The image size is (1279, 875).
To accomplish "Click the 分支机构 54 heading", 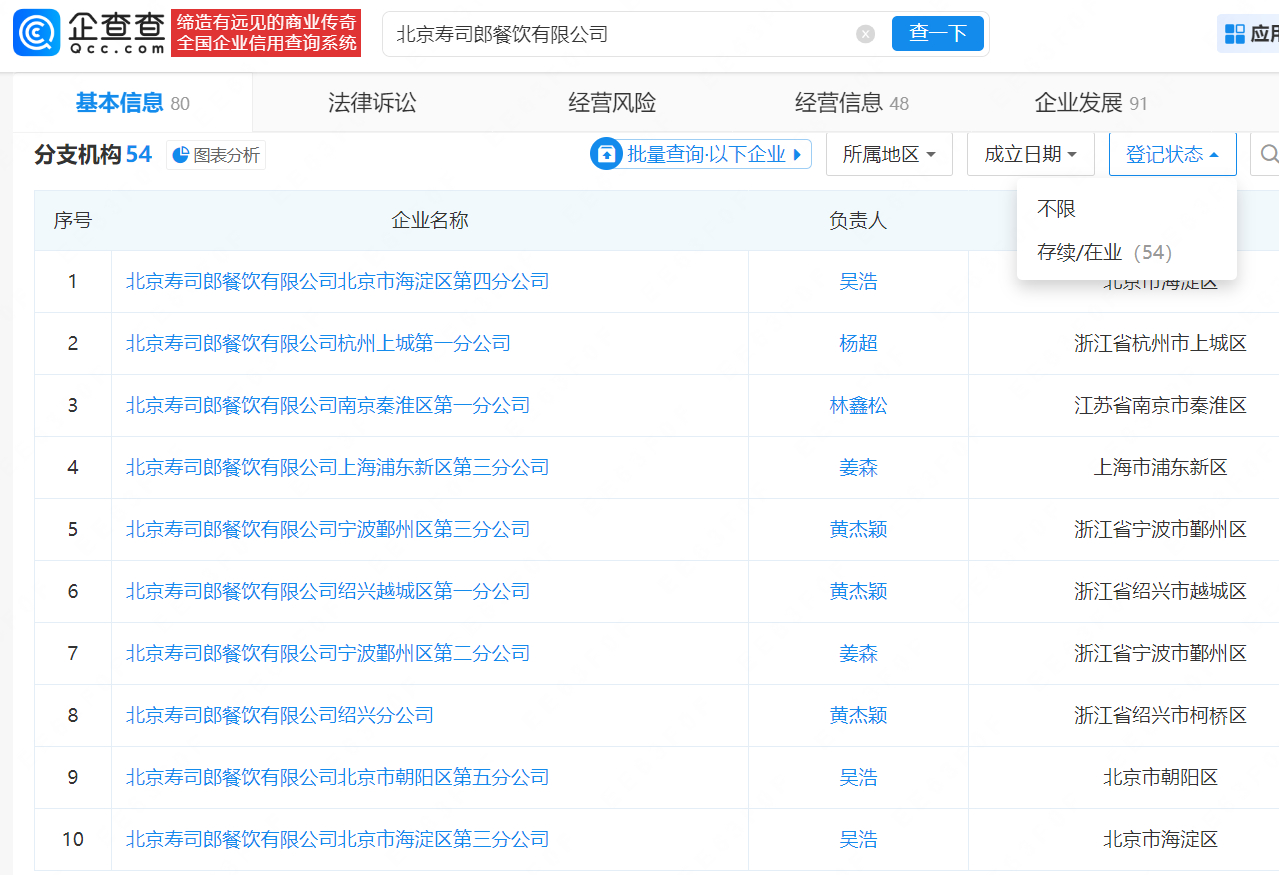I will click(93, 154).
